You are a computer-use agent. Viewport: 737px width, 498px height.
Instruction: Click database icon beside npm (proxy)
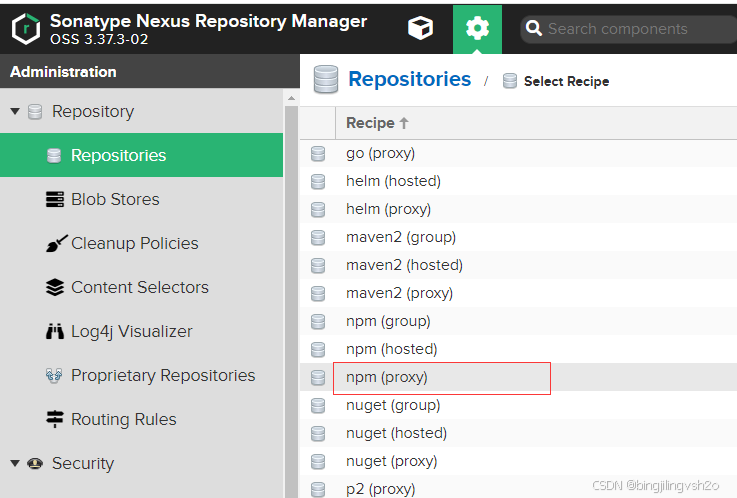pyautogui.click(x=318, y=378)
